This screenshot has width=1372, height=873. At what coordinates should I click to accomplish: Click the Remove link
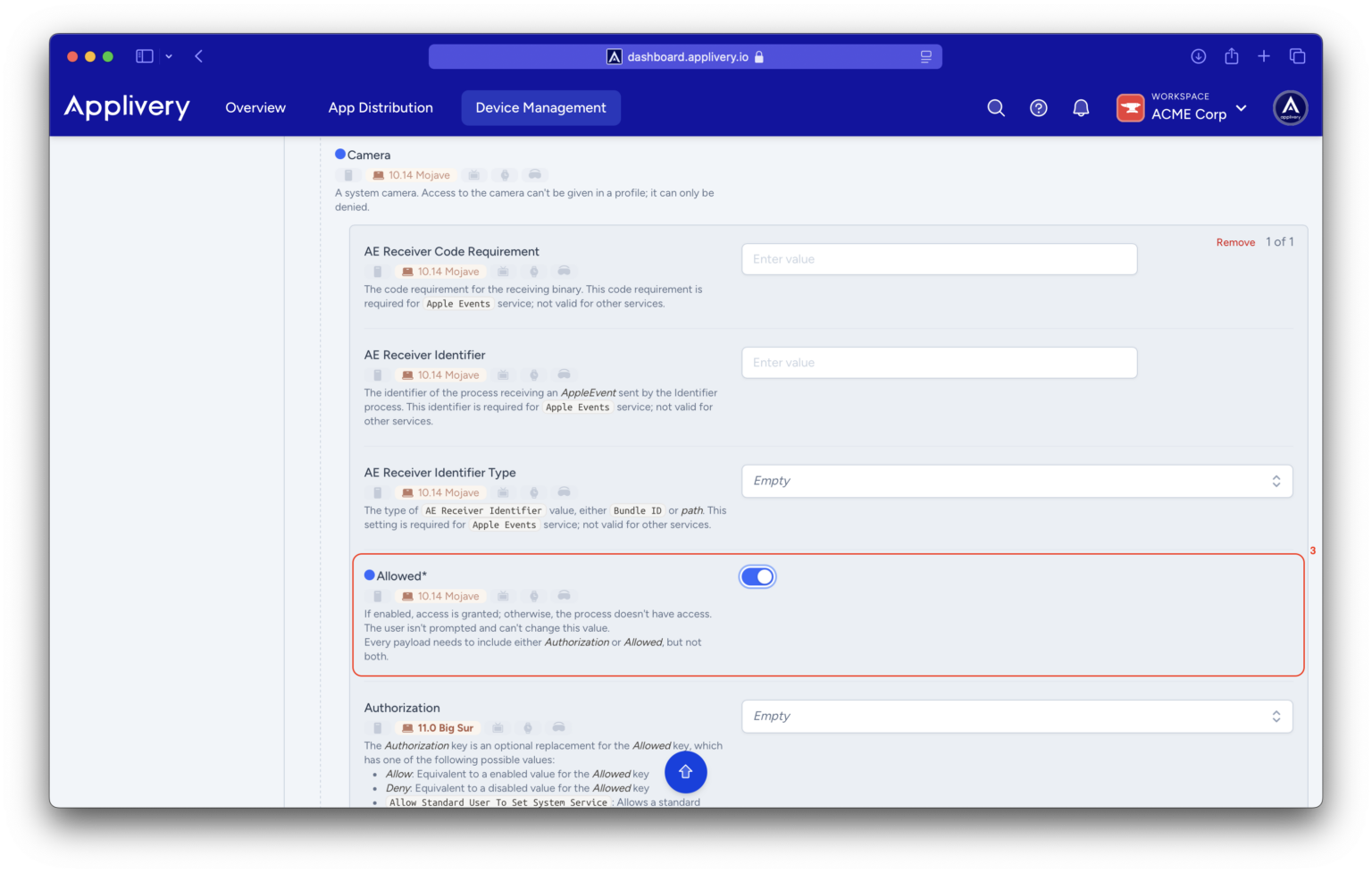[x=1235, y=242]
